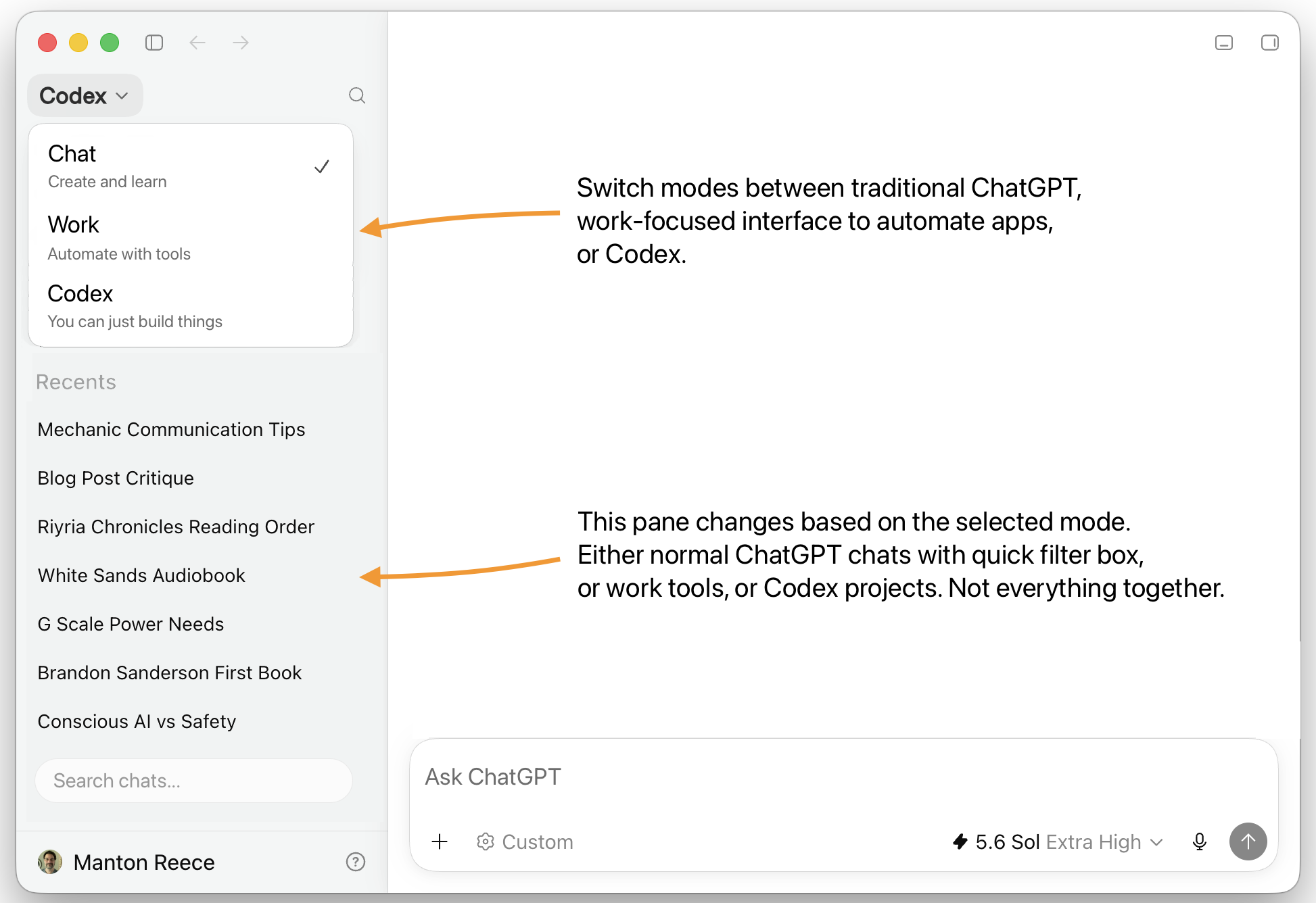Open search with the magnifier icon
The width and height of the screenshot is (1316, 903).
tap(357, 95)
